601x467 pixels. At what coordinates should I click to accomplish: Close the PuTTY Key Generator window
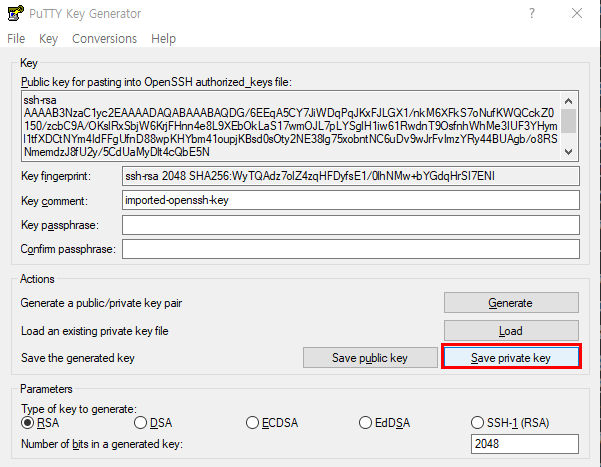click(x=576, y=13)
